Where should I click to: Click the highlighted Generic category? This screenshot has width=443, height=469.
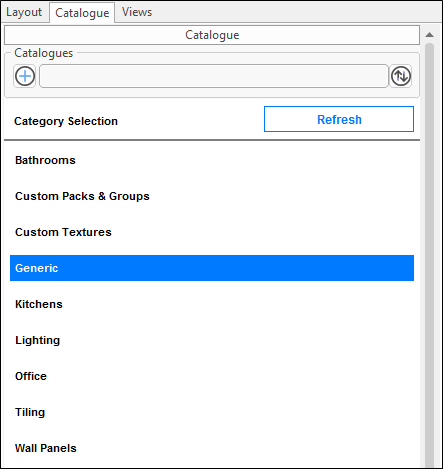click(212, 268)
